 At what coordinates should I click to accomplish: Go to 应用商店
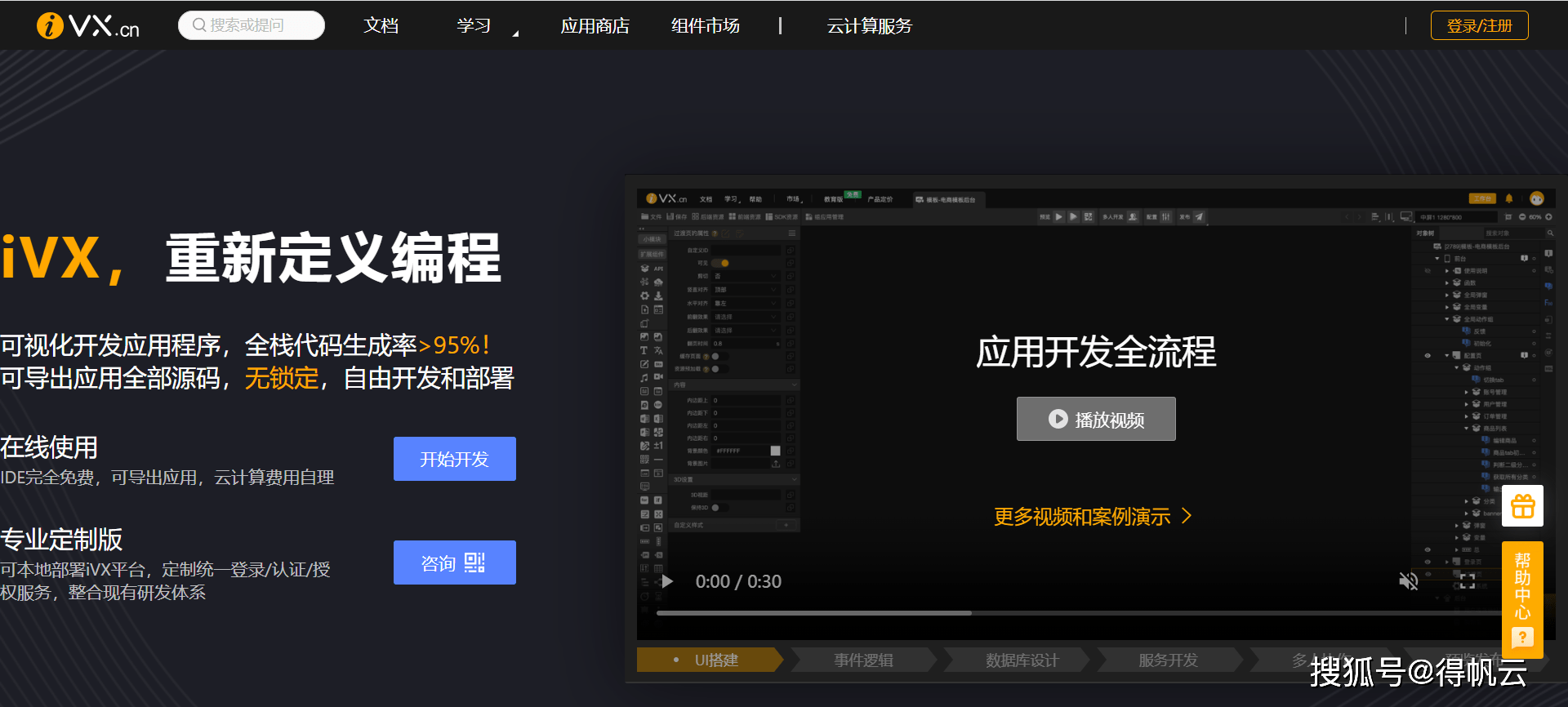pyautogui.click(x=595, y=26)
